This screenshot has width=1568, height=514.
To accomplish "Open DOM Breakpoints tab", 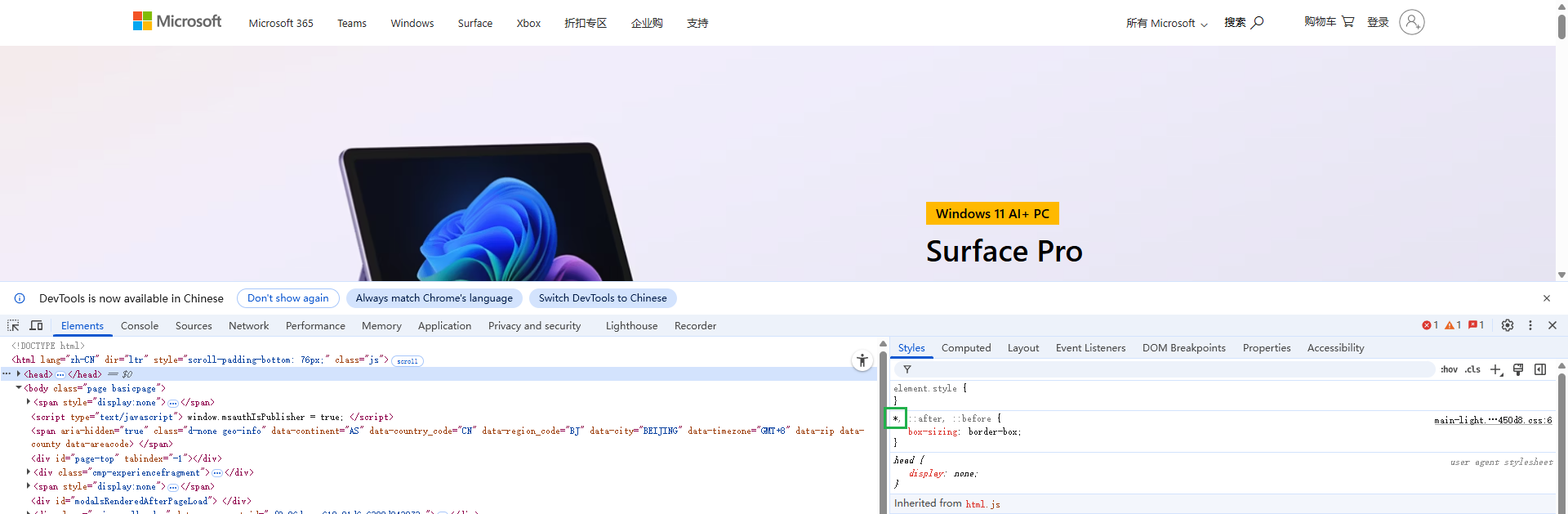I will point(1184,347).
